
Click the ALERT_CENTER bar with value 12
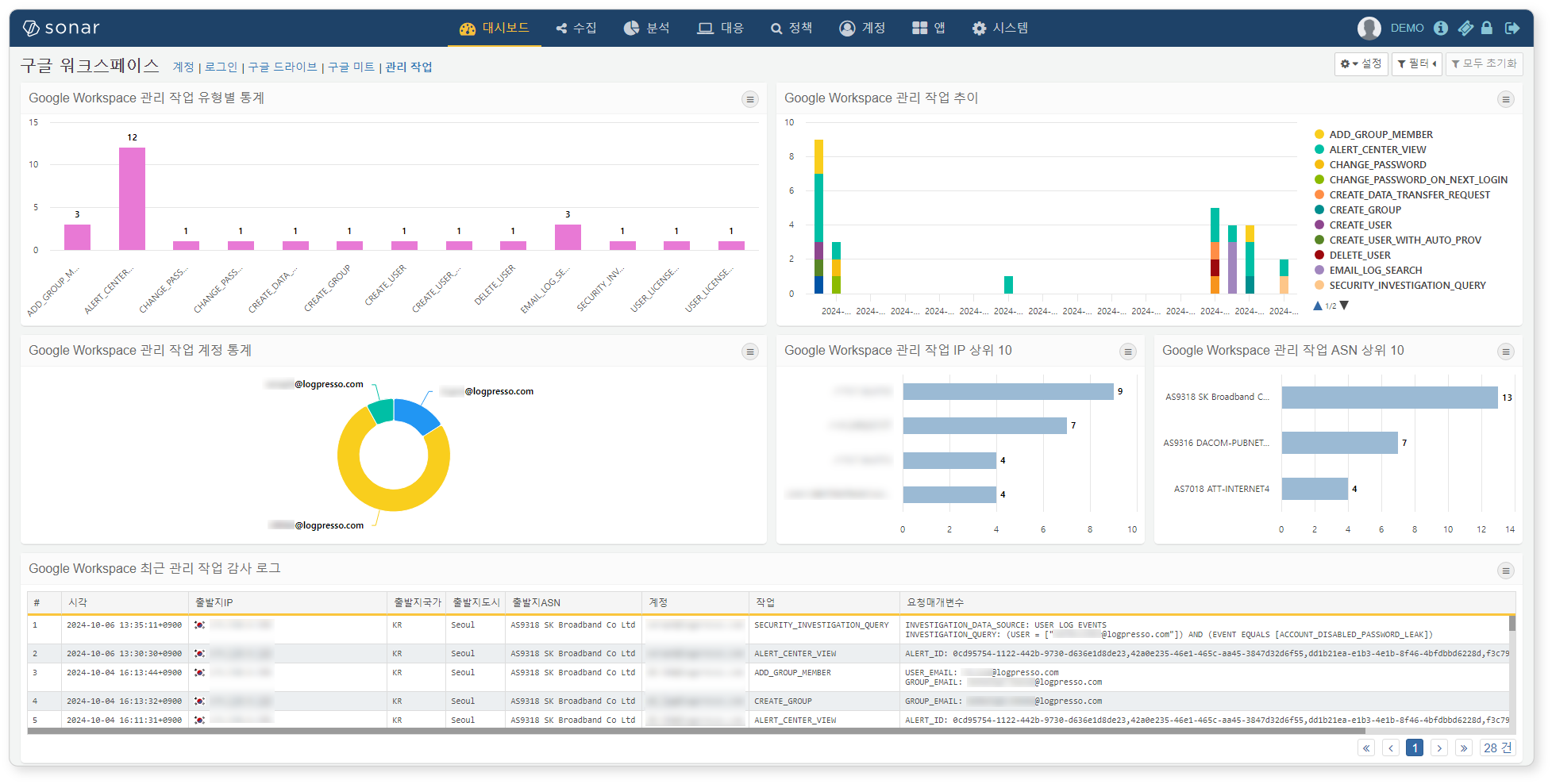(x=132, y=198)
